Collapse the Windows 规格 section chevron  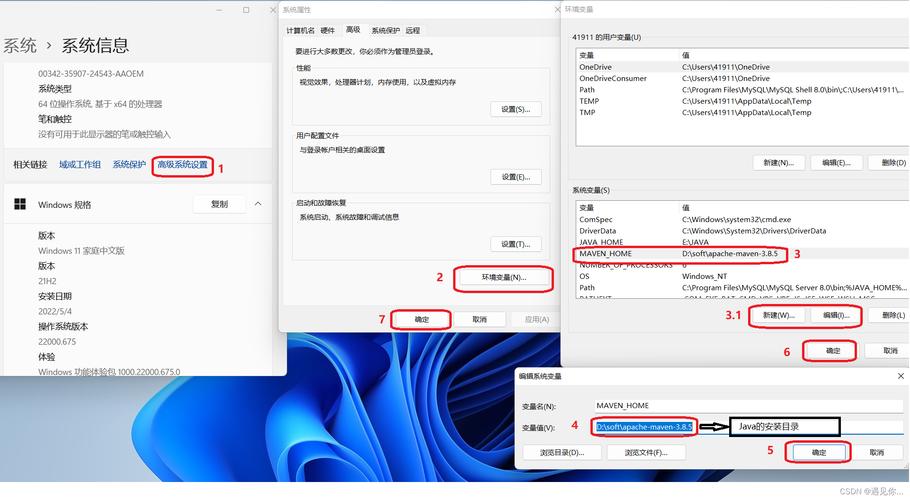258,204
